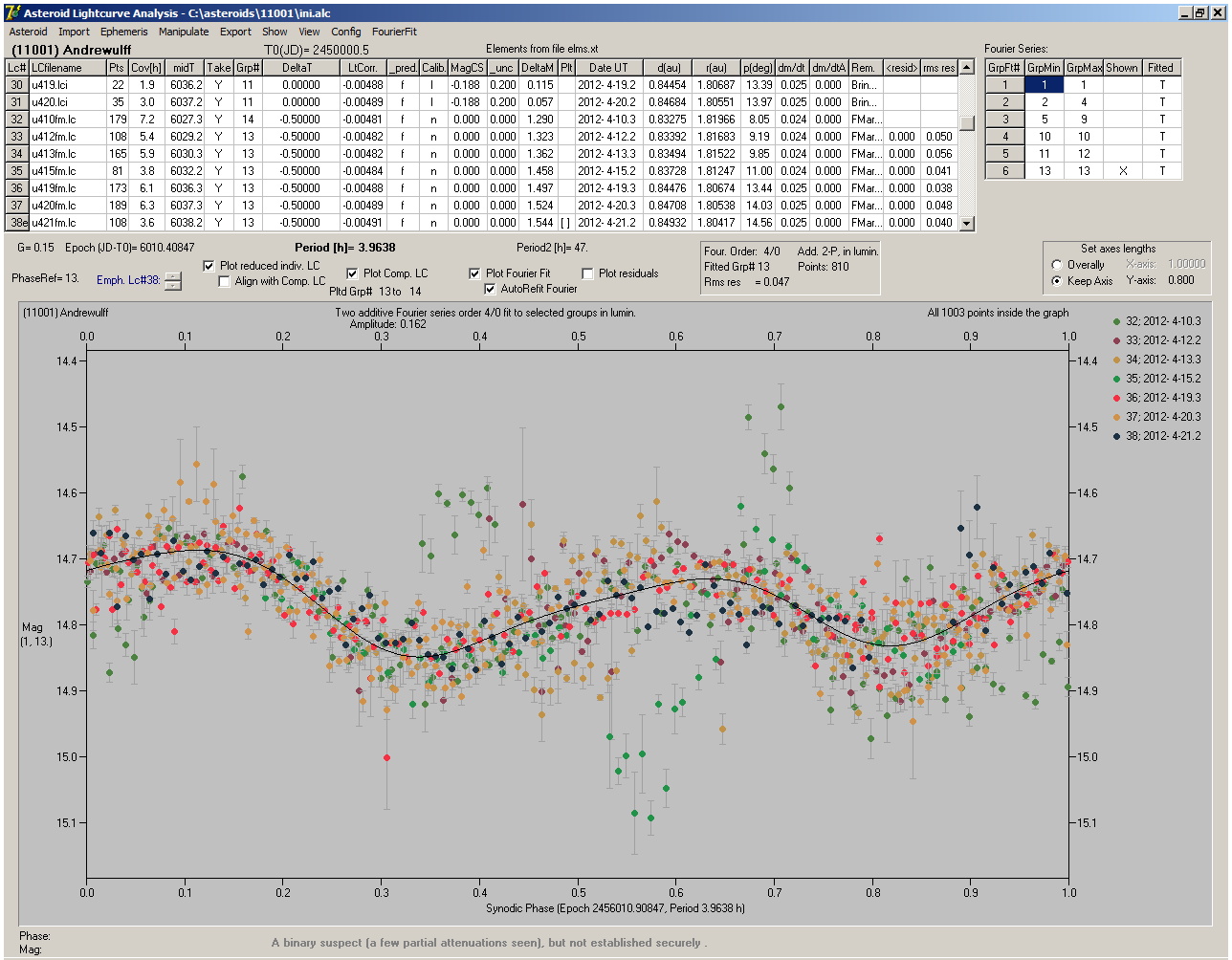Click the binary suspect status message
Image resolution: width=1232 pixels, height=960 pixels.
point(490,943)
